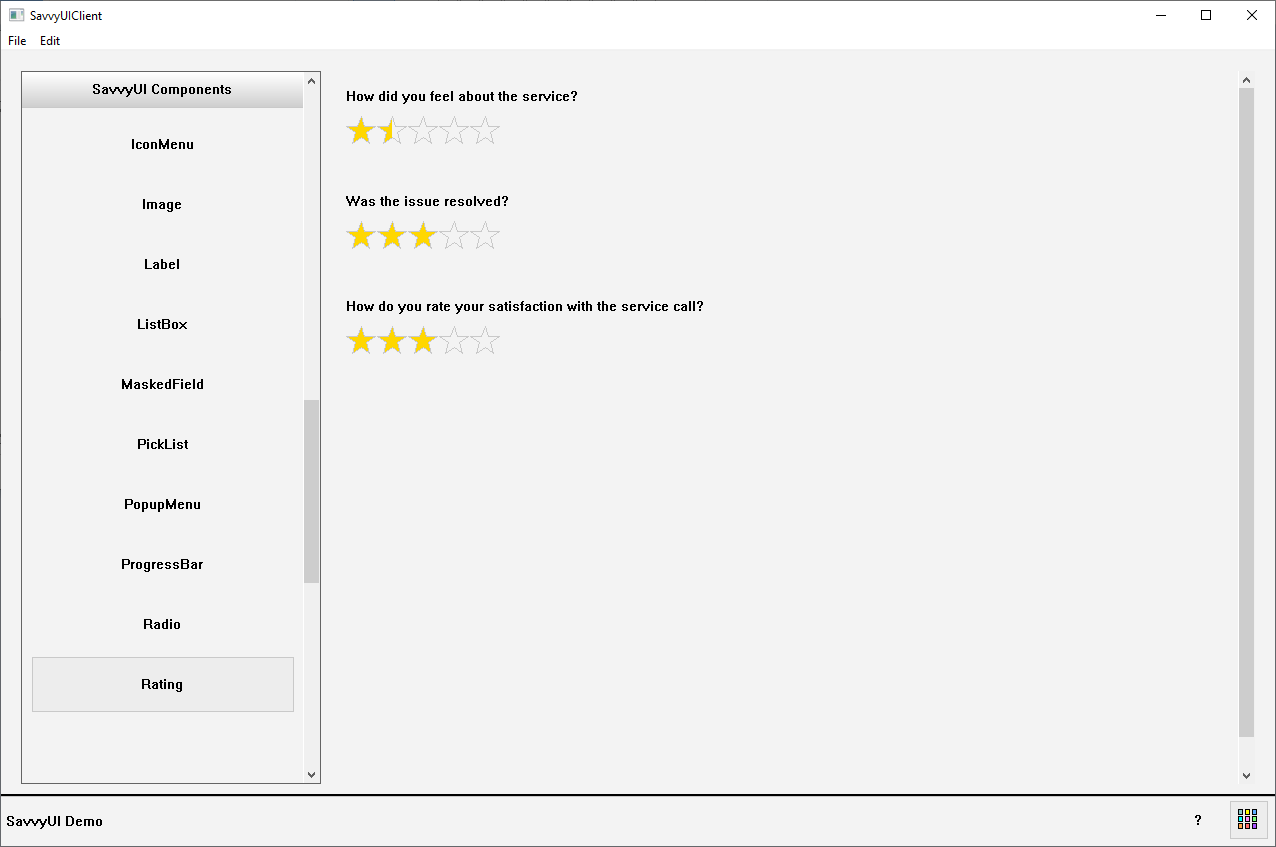Click the SavvyUIClient app icon in title bar
Image resolution: width=1276 pixels, height=847 pixels.
pos(16,15)
